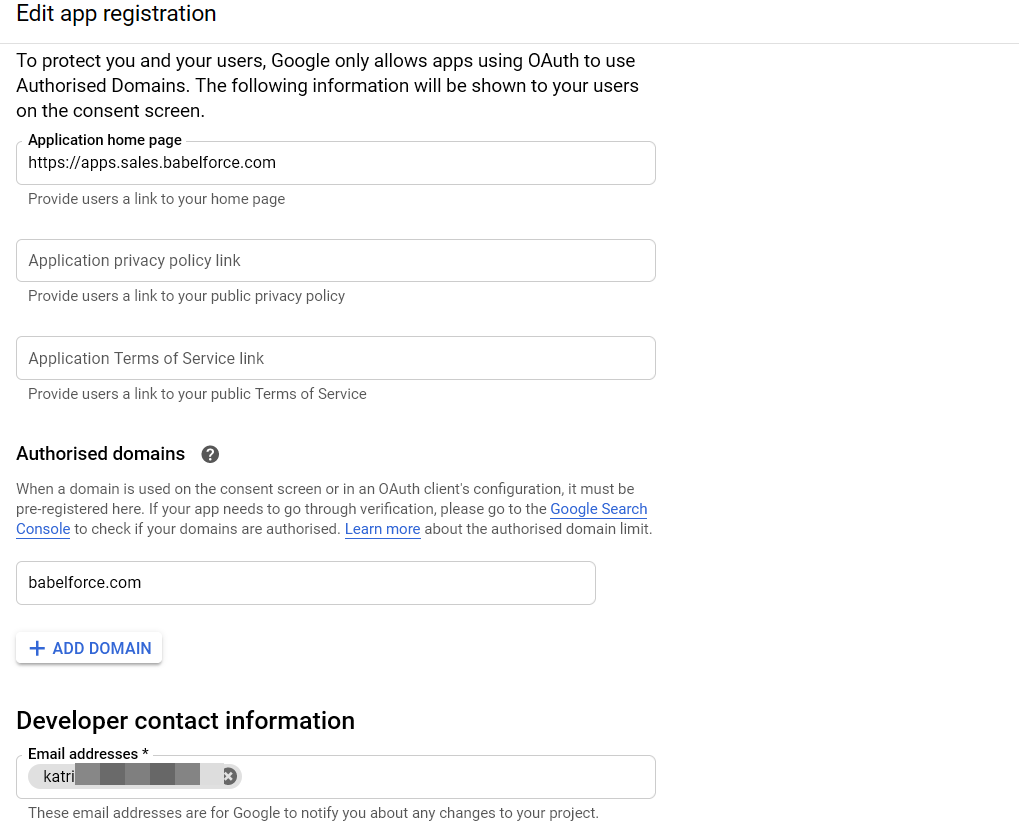Remove the katri email chip
This screenshot has width=1019, height=826.
[229, 776]
